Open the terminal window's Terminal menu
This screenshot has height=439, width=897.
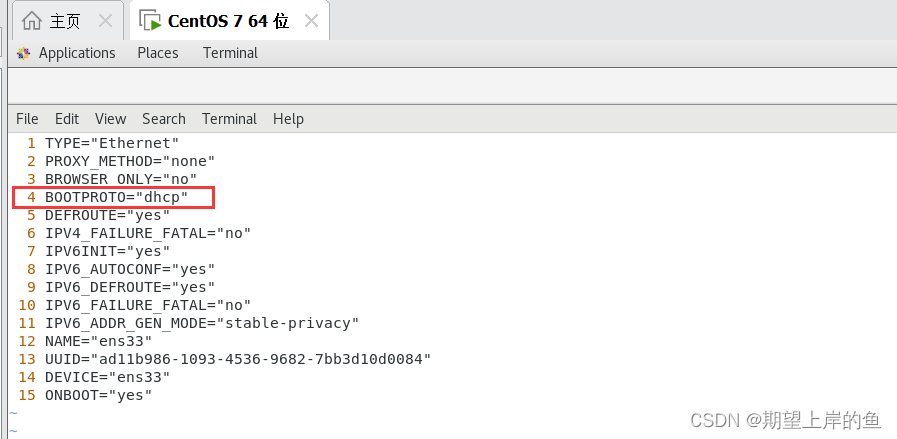pos(229,119)
